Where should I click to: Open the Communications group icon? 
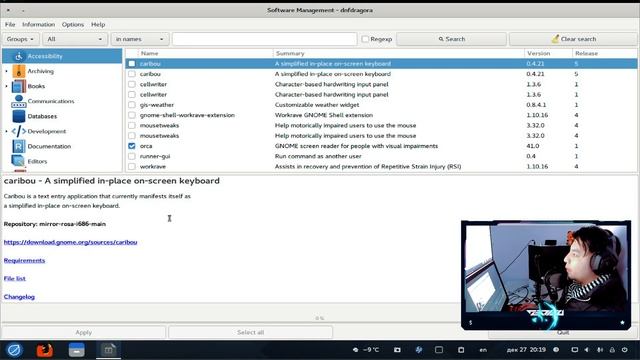(x=19, y=101)
